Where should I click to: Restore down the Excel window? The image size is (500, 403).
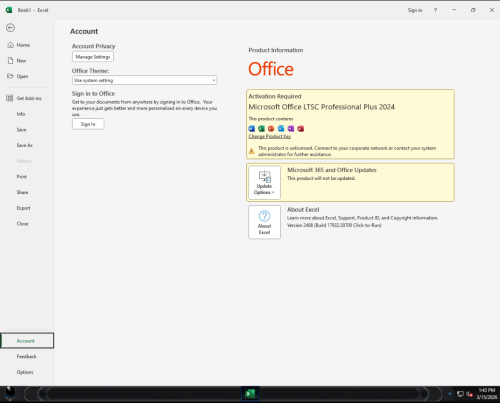coord(473,10)
